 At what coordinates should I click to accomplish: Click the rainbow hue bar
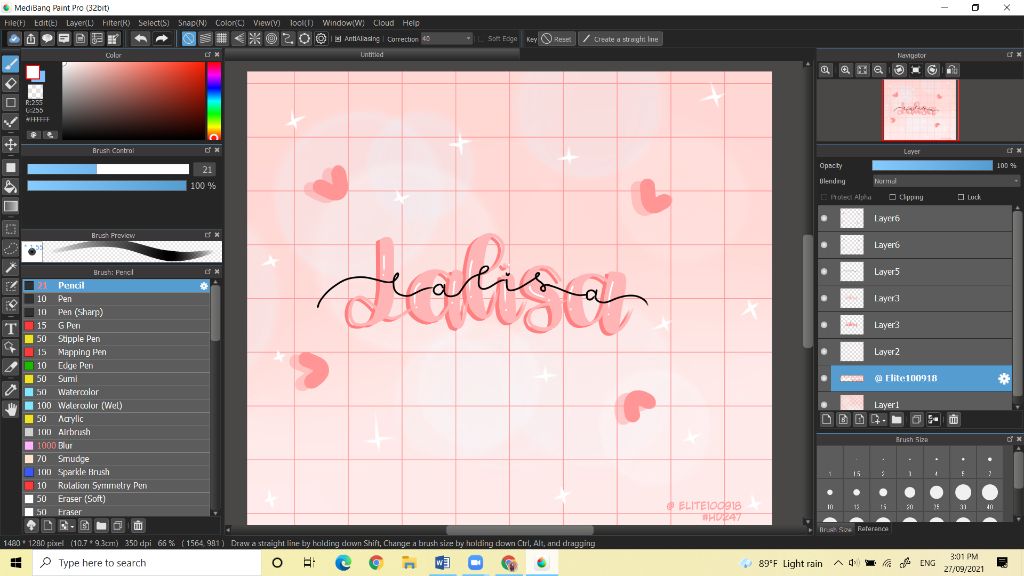click(214, 101)
